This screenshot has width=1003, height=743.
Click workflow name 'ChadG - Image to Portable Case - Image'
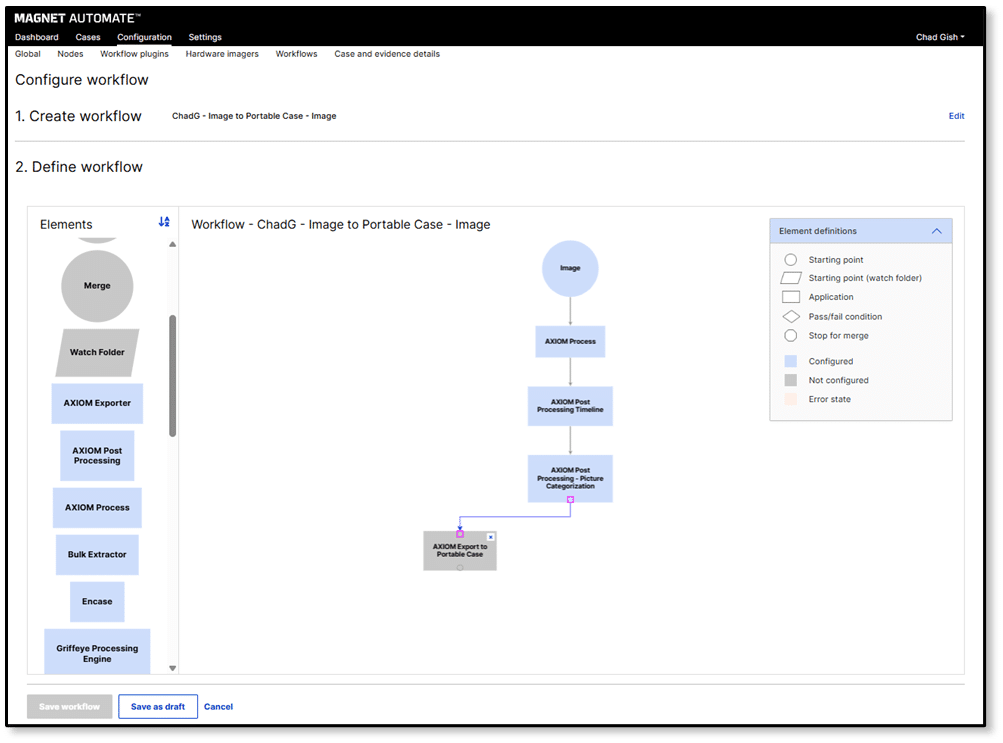[254, 116]
